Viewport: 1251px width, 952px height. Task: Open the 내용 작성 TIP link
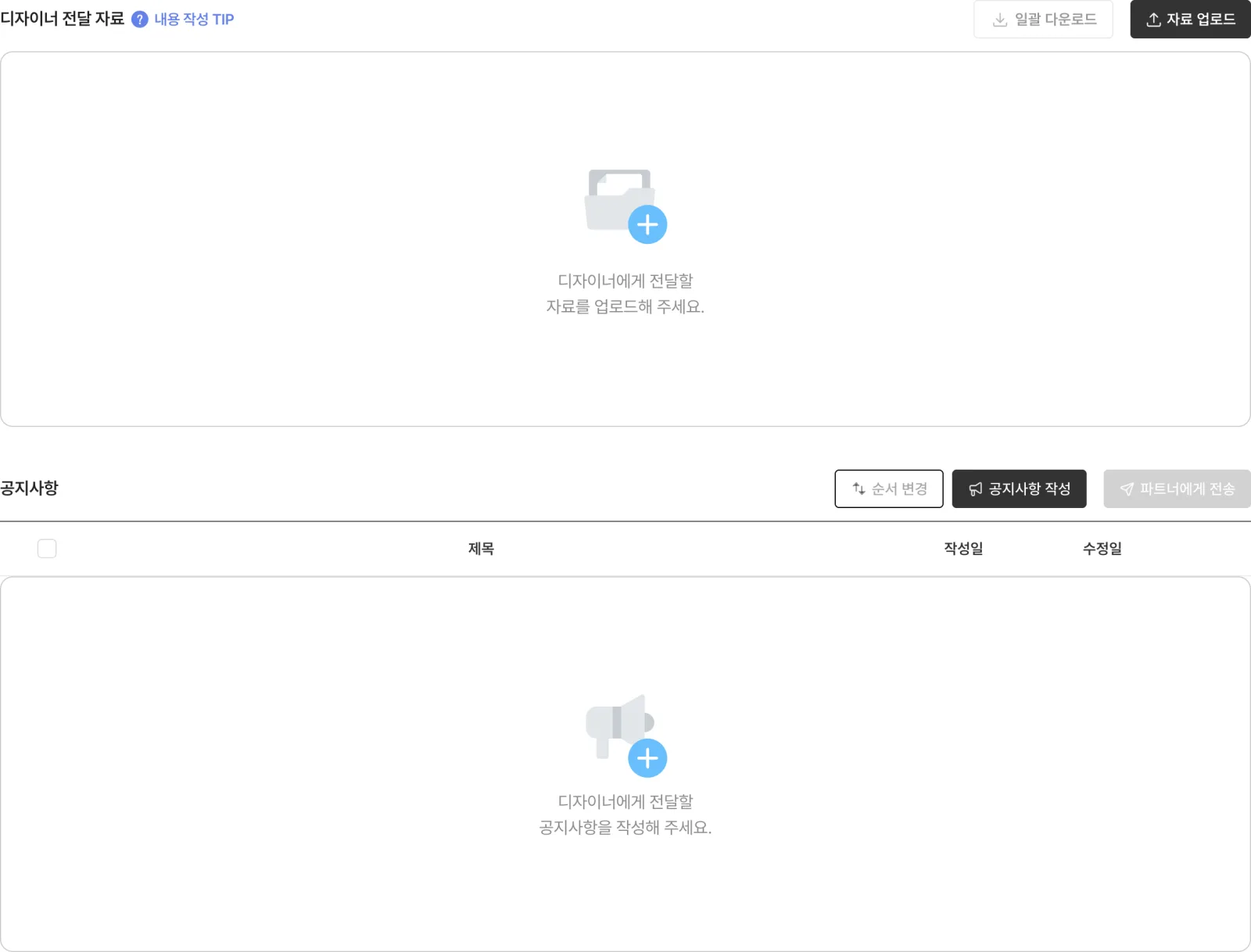coord(194,20)
